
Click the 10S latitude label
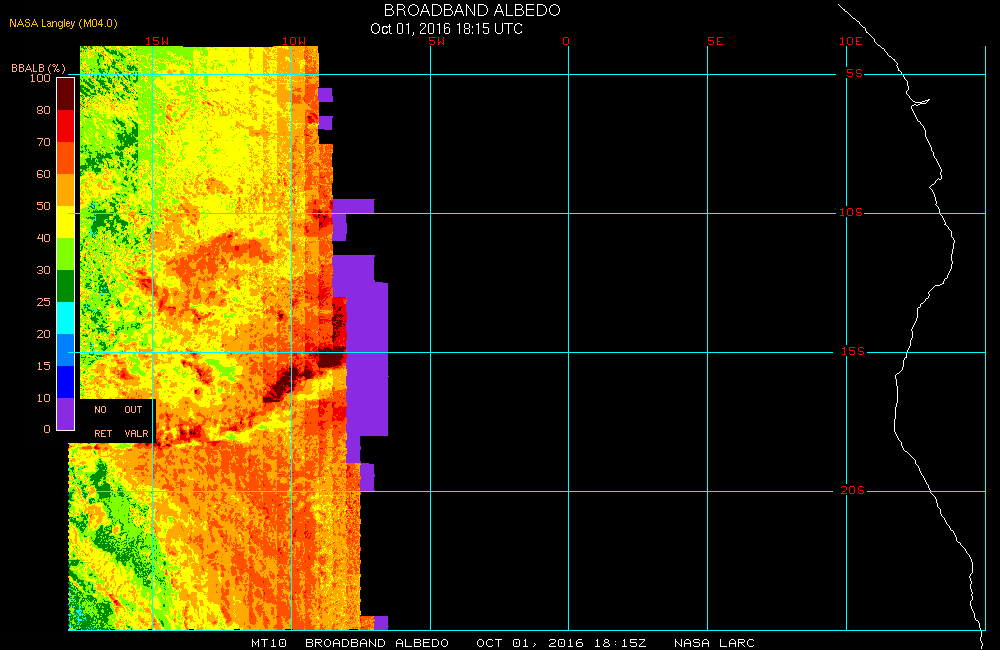coord(851,212)
